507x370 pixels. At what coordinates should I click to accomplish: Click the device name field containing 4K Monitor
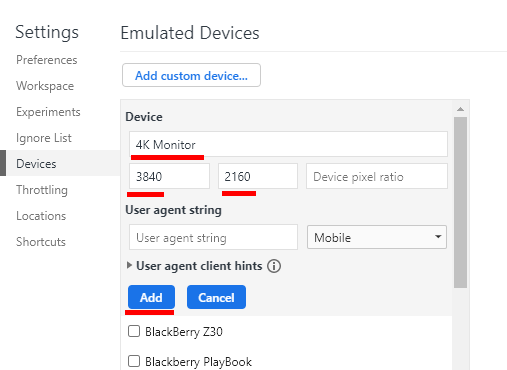pyautogui.click(x=288, y=144)
